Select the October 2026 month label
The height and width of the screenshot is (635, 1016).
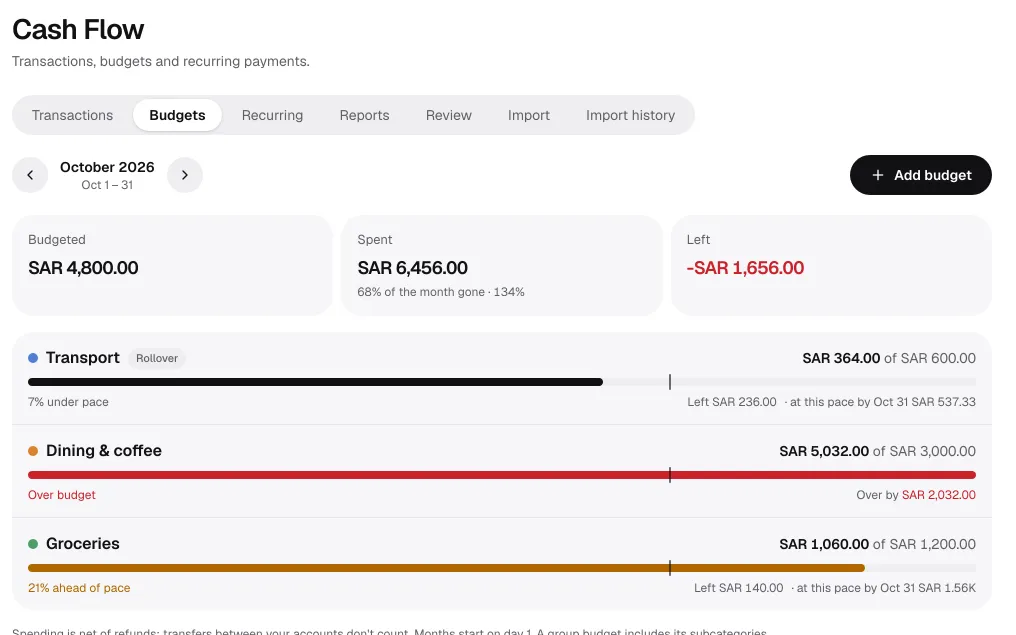tap(107, 167)
